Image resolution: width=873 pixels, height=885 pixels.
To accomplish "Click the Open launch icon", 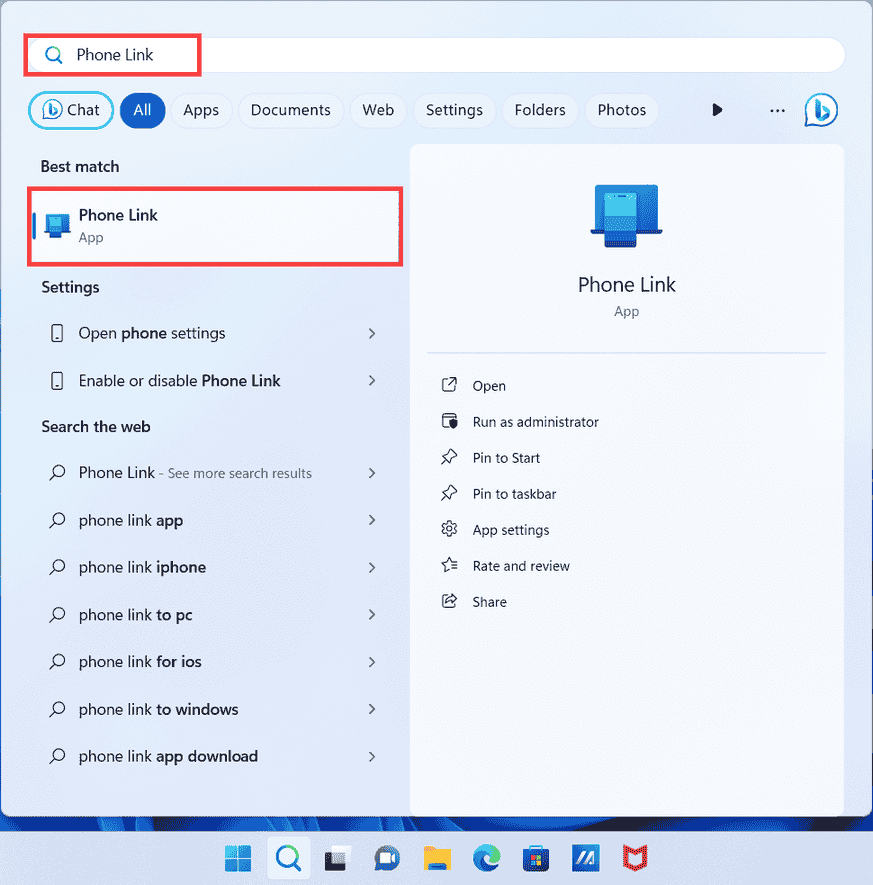I will (x=449, y=385).
